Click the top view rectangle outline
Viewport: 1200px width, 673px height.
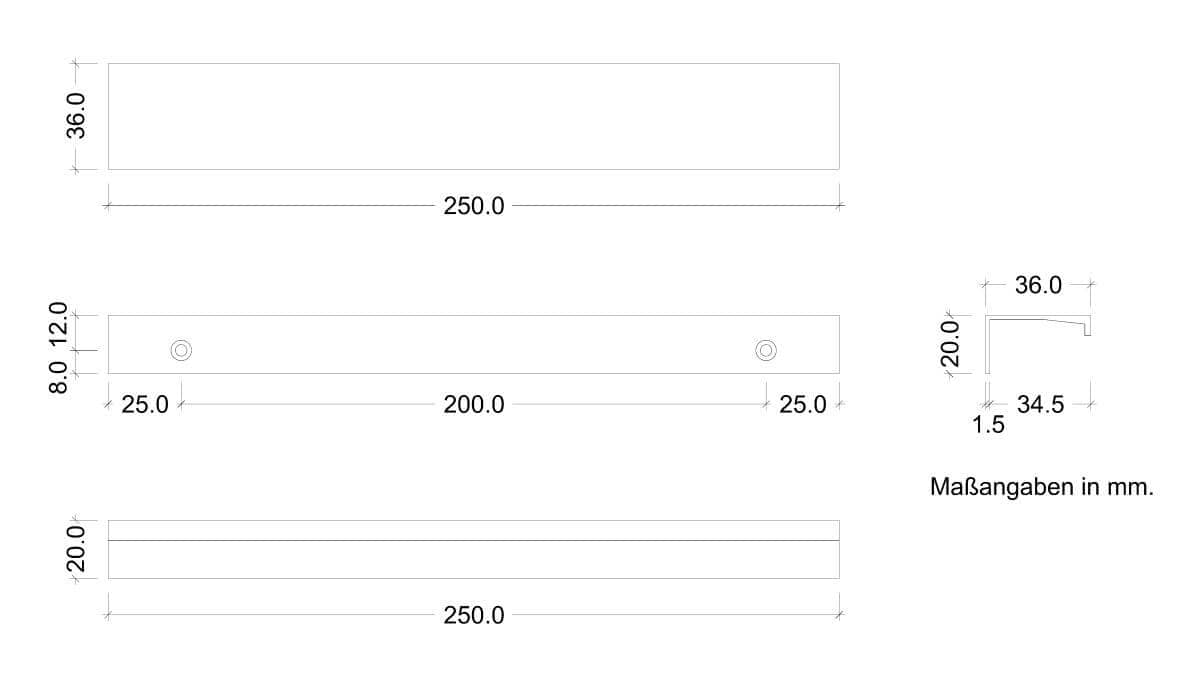click(473, 116)
